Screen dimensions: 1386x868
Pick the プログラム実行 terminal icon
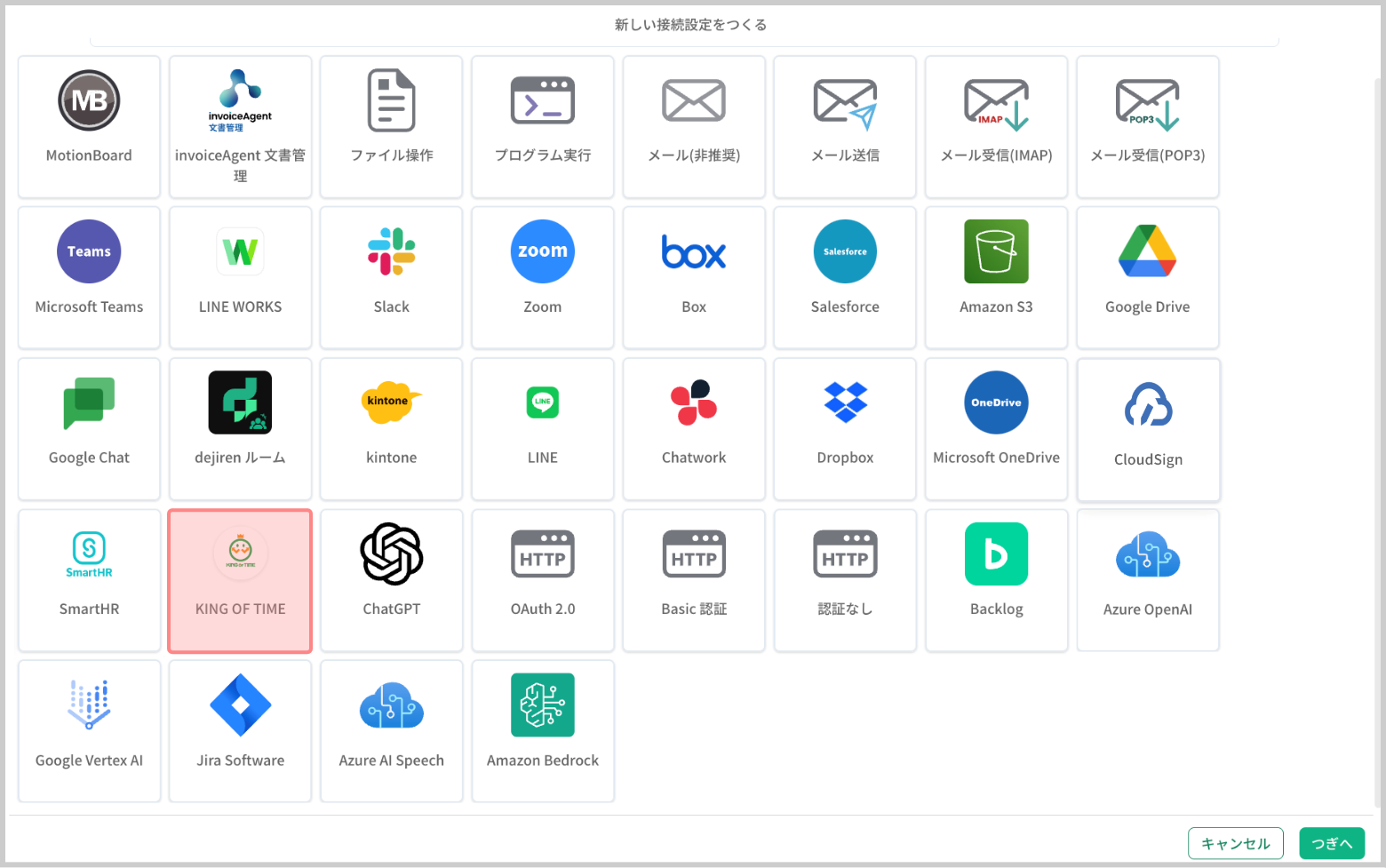pyautogui.click(x=543, y=100)
